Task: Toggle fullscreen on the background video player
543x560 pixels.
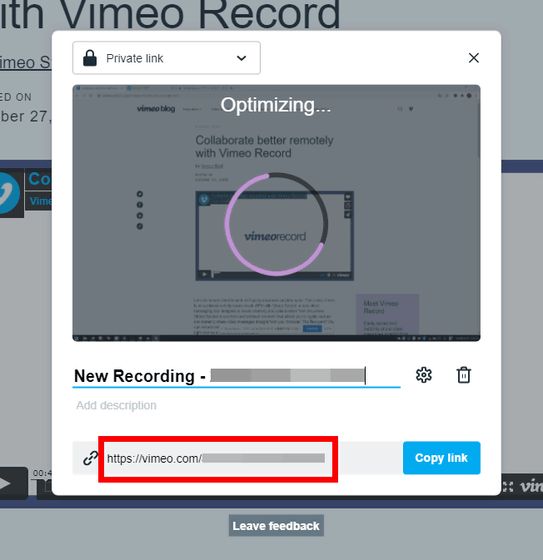Action: (507, 486)
